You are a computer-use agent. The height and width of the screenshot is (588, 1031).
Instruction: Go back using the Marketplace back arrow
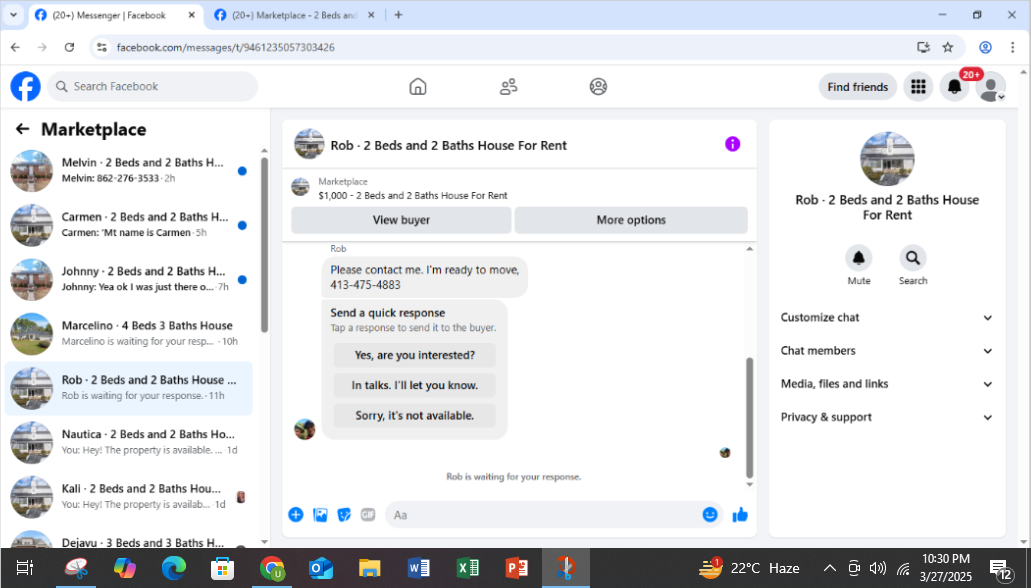(22, 129)
